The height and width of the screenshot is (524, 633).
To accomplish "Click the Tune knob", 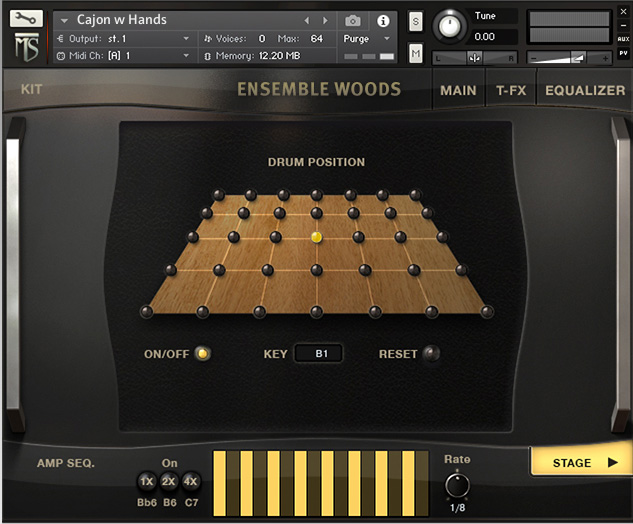I will coord(449,26).
